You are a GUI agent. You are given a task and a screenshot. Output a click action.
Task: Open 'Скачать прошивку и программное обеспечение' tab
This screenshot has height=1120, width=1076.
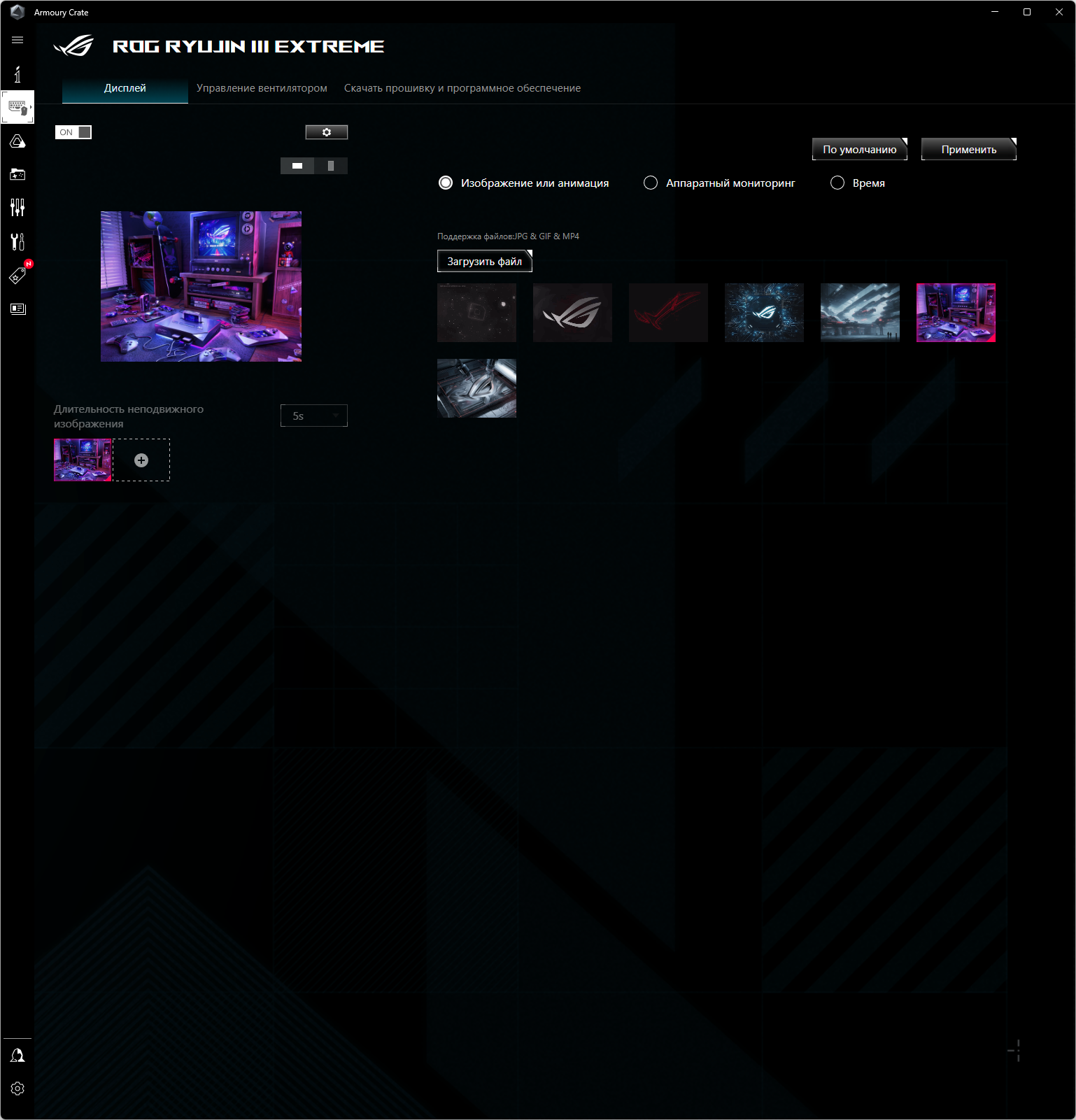tap(462, 88)
